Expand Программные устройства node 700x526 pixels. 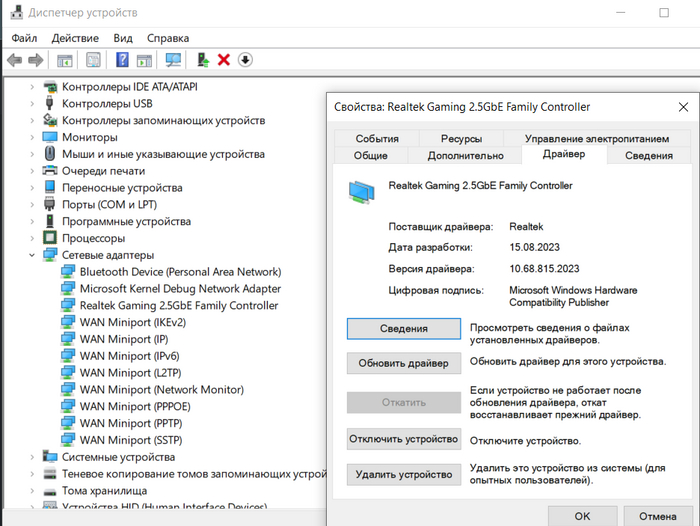tap(32, 221)
